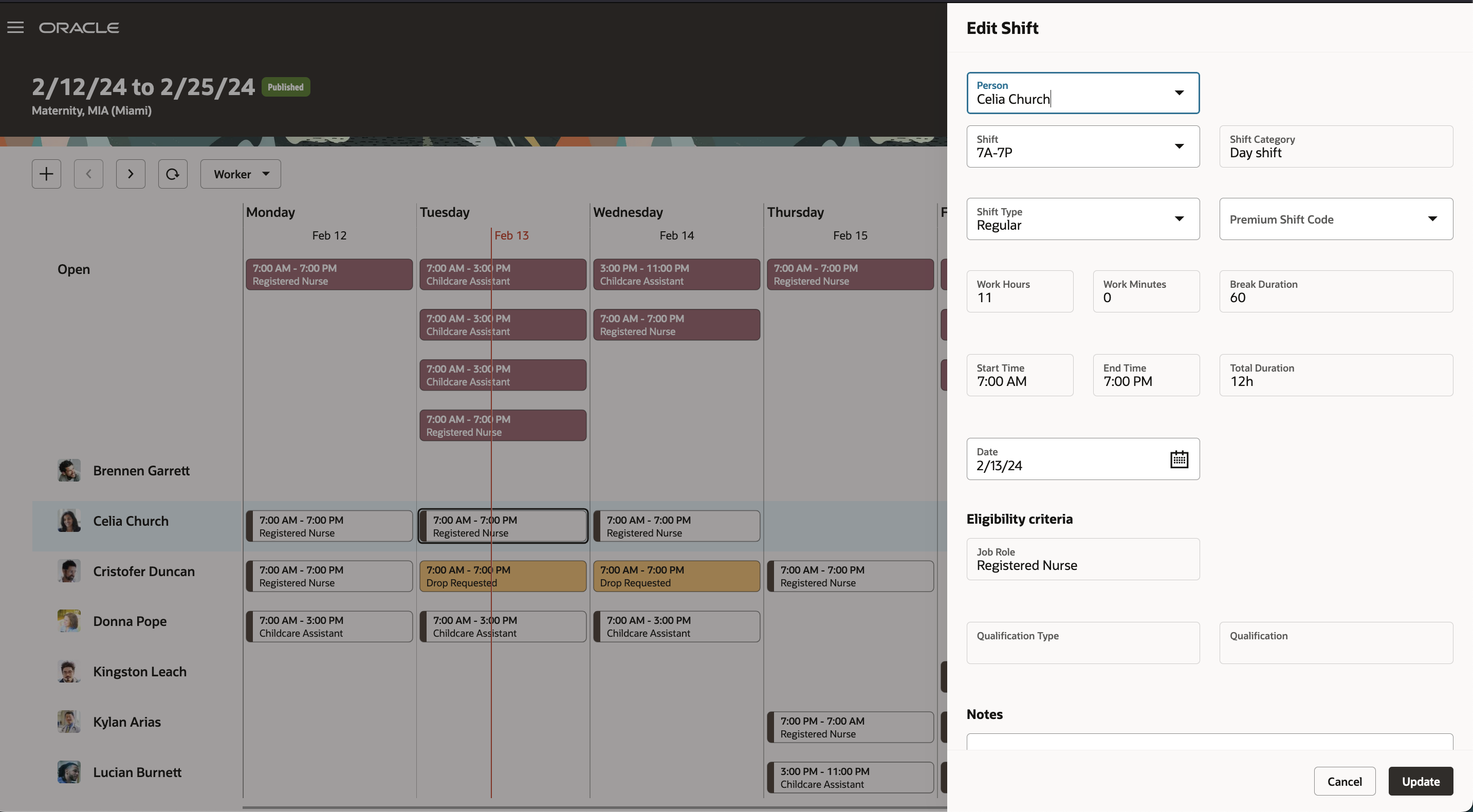1473x812 pixels.
Task: Select Cristofer Duncan's Wednesday Drop Requested shift
Action: click(x=676, y=577)
